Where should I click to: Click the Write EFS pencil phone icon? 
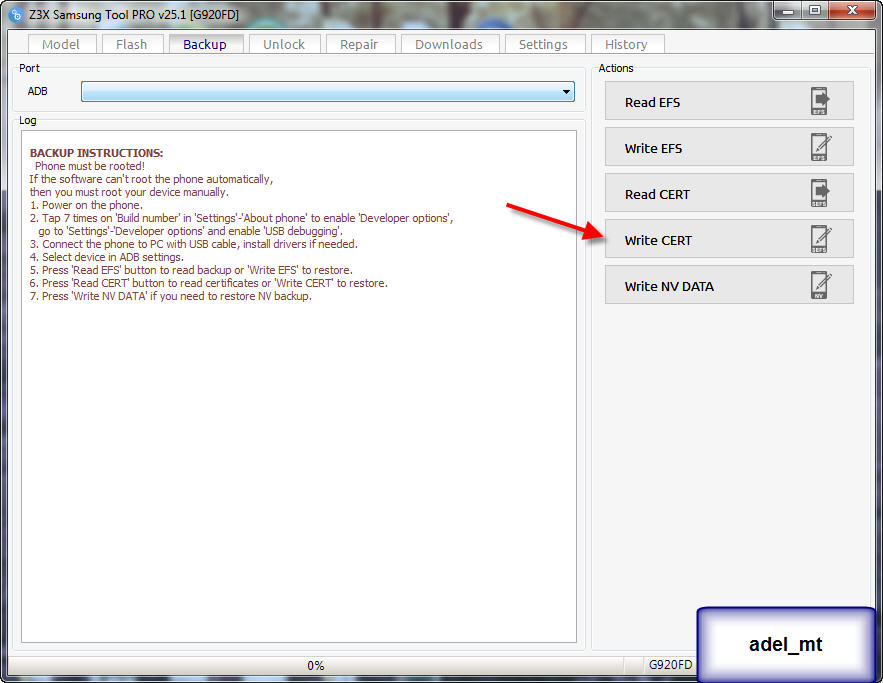pos(821,147)
